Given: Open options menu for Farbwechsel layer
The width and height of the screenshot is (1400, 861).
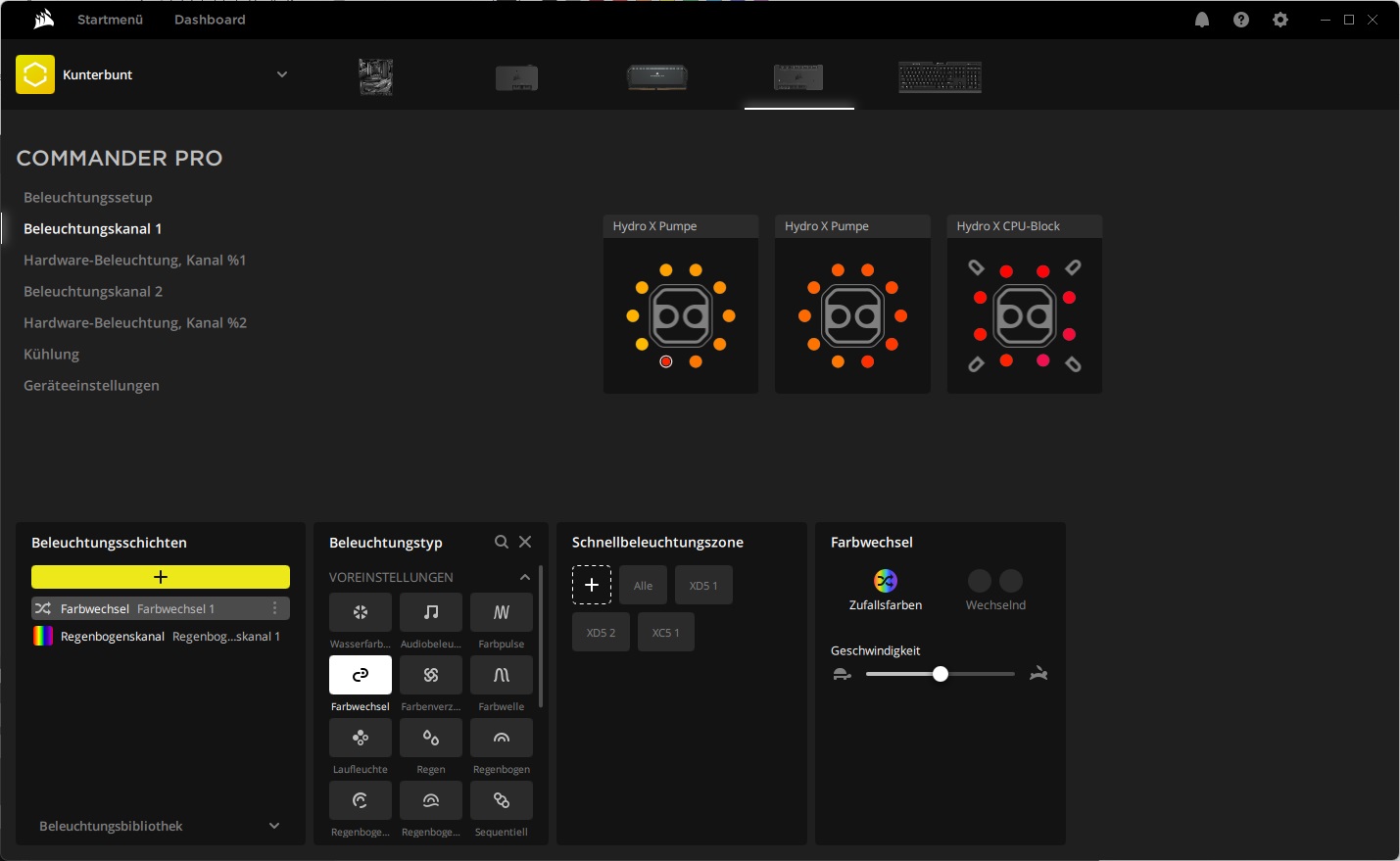Looking at the screenshot, I should (x=275, y=608).
